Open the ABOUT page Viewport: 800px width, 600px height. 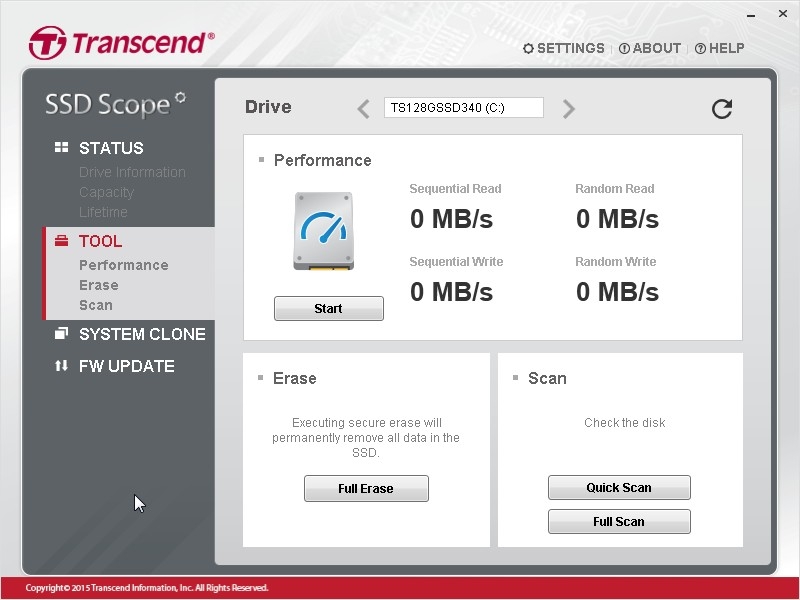649,48
